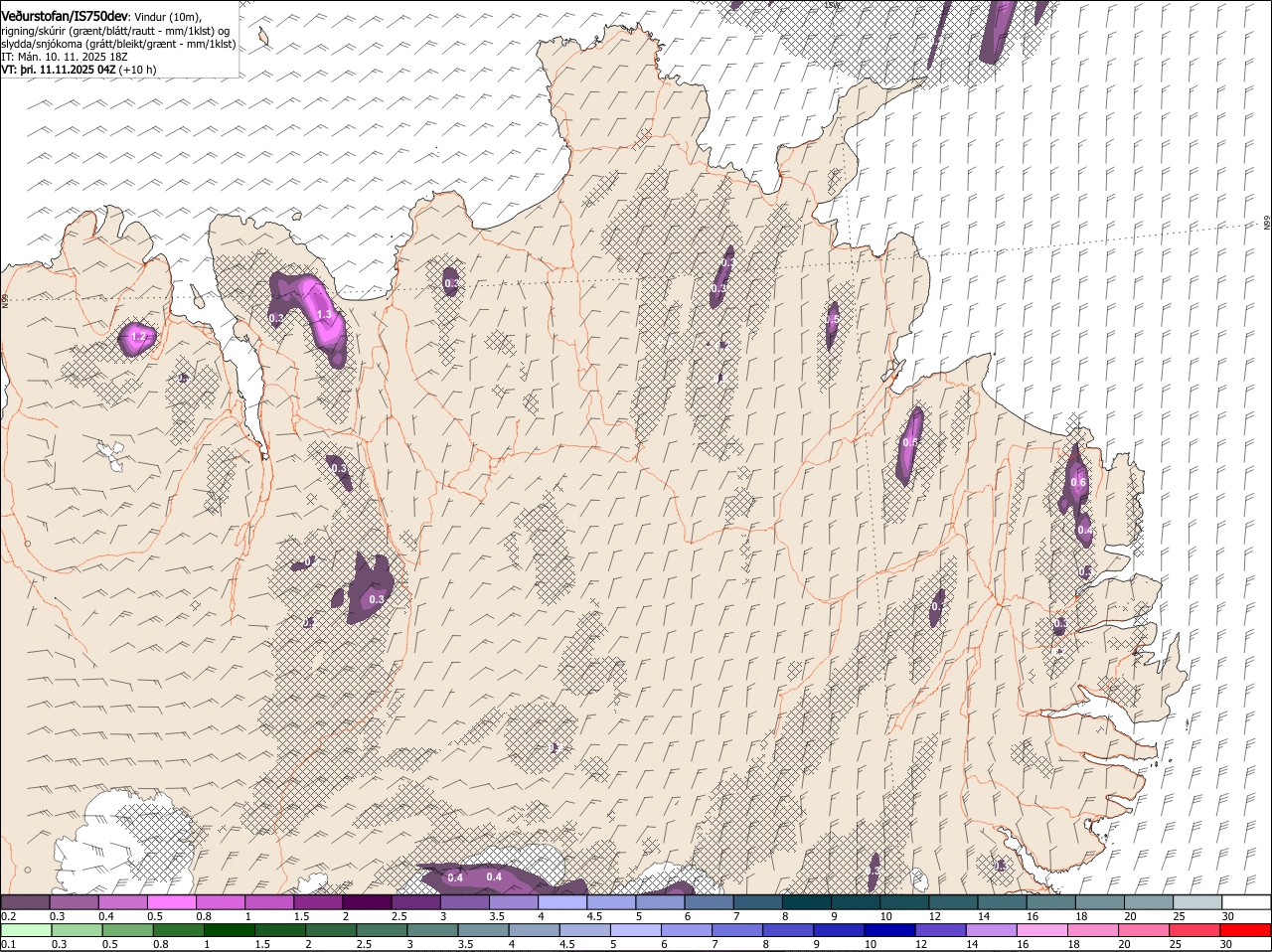Click the 'slydda/snjókoma' legend description line

[118, 44]
